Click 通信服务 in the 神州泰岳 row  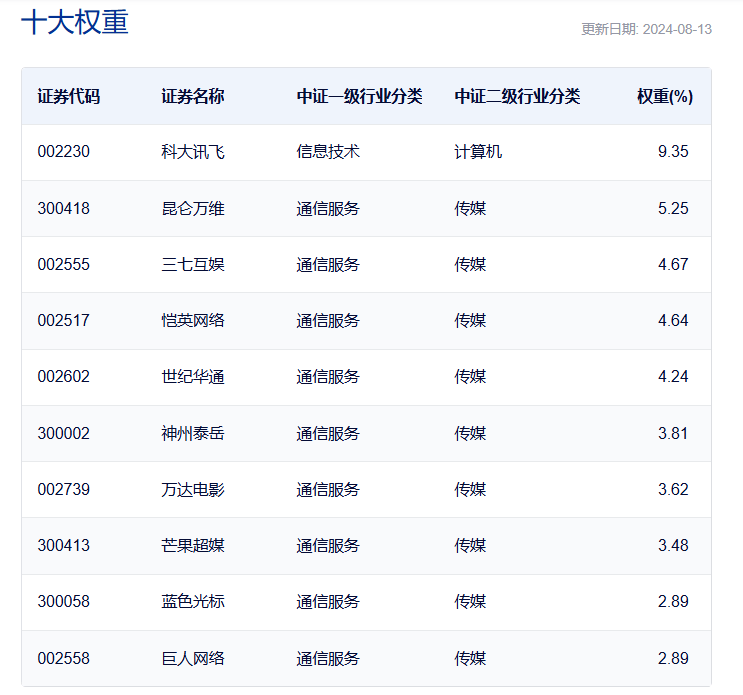coord(328,433)
